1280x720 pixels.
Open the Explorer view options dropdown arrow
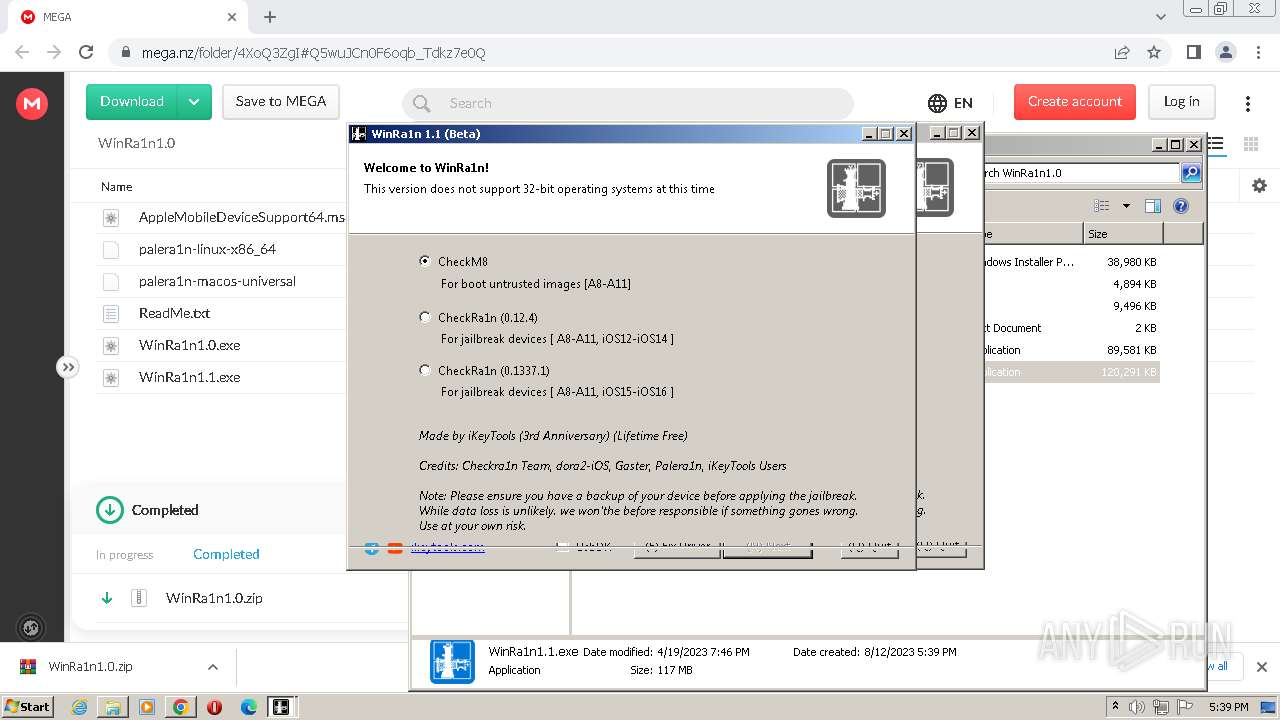coord(1126,206)
